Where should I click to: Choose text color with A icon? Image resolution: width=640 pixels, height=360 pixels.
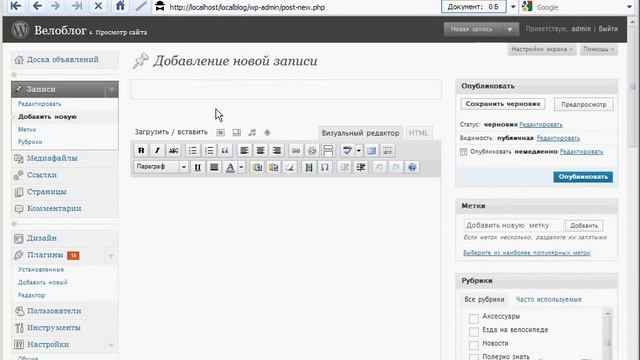coord(230,167)
